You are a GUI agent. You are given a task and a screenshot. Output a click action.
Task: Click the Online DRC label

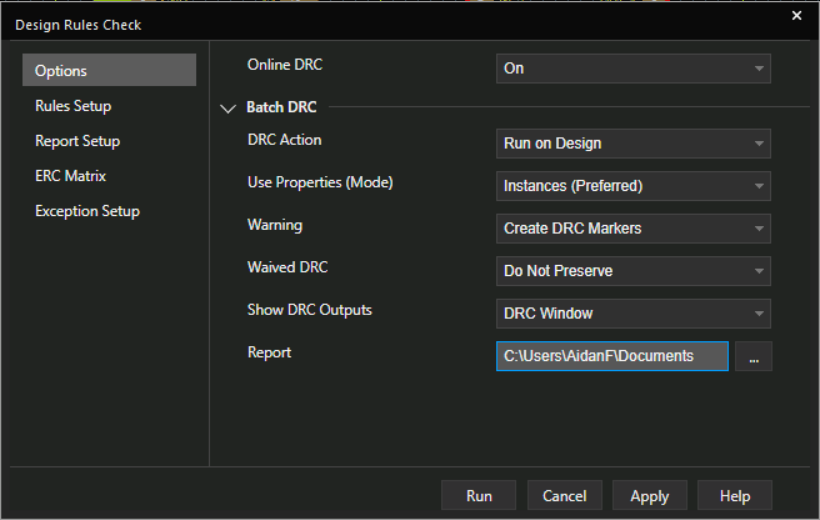click(x=285, y=64)
